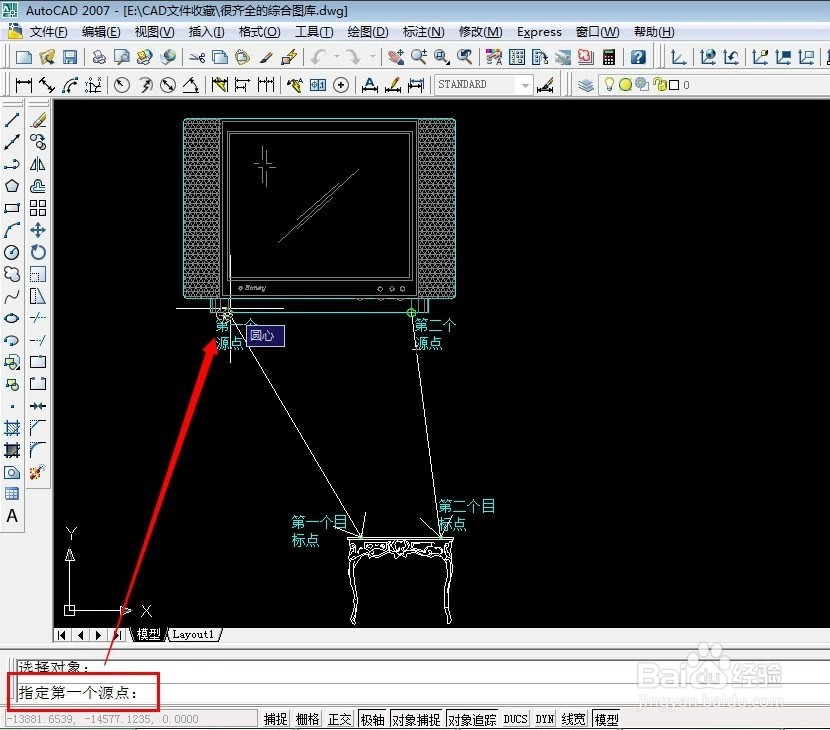Toggle 线宽 lineweight display
830x730 pixels.
click(574, 719)
